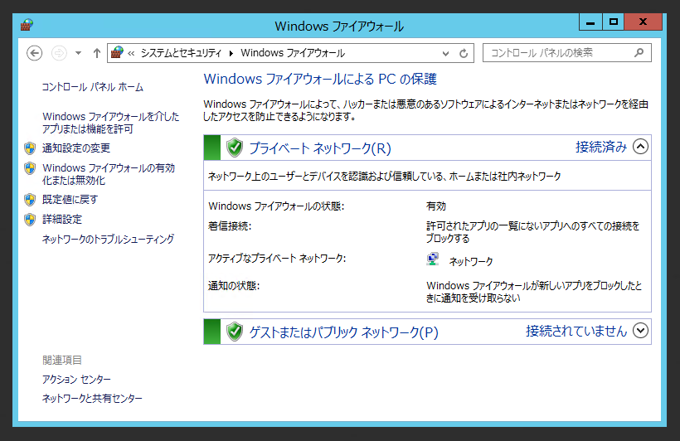
Task: Collapse the プライベート ネットワーク chevron button
Action: point(641,147)
